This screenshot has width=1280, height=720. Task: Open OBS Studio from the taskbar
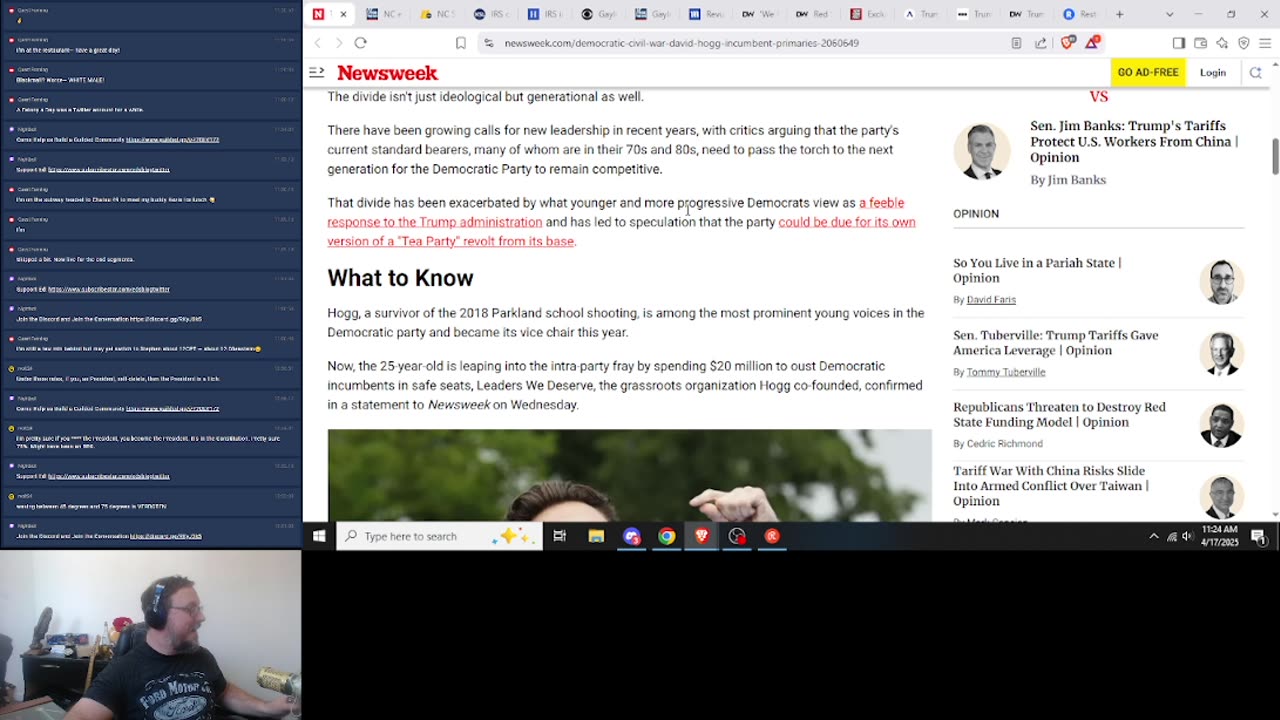[x=737, y=536]
